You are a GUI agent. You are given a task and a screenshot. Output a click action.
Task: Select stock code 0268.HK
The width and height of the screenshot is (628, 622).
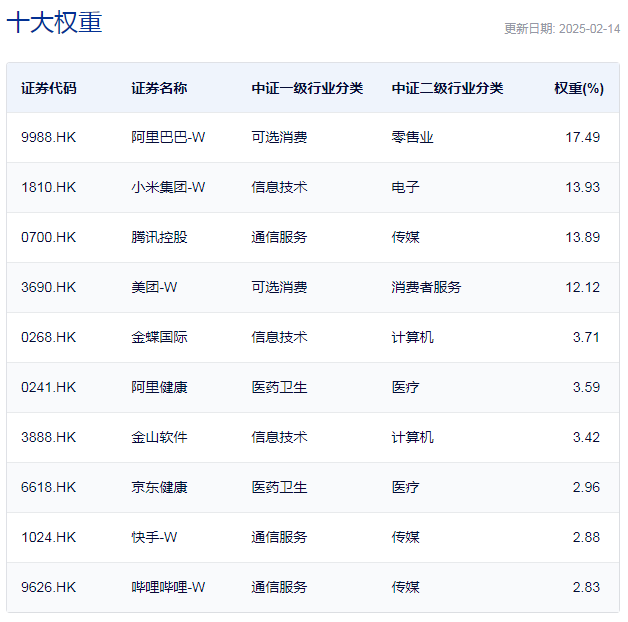pos(48,337)
